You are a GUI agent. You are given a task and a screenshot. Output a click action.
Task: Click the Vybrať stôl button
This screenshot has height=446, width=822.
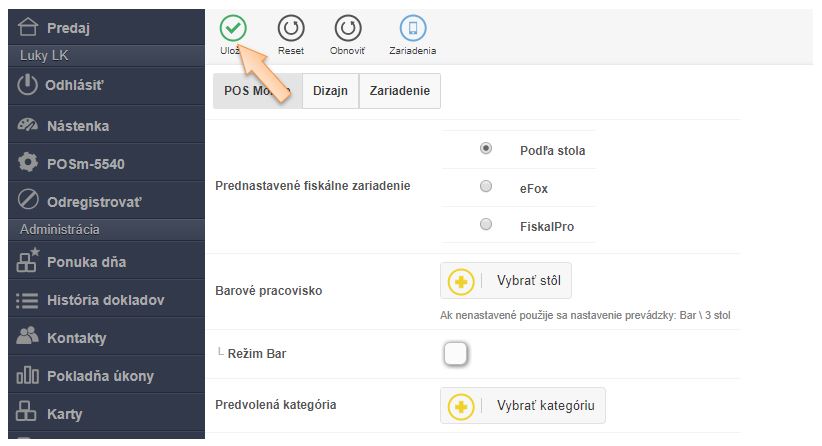pyautogui.click(x=506, y=281)
